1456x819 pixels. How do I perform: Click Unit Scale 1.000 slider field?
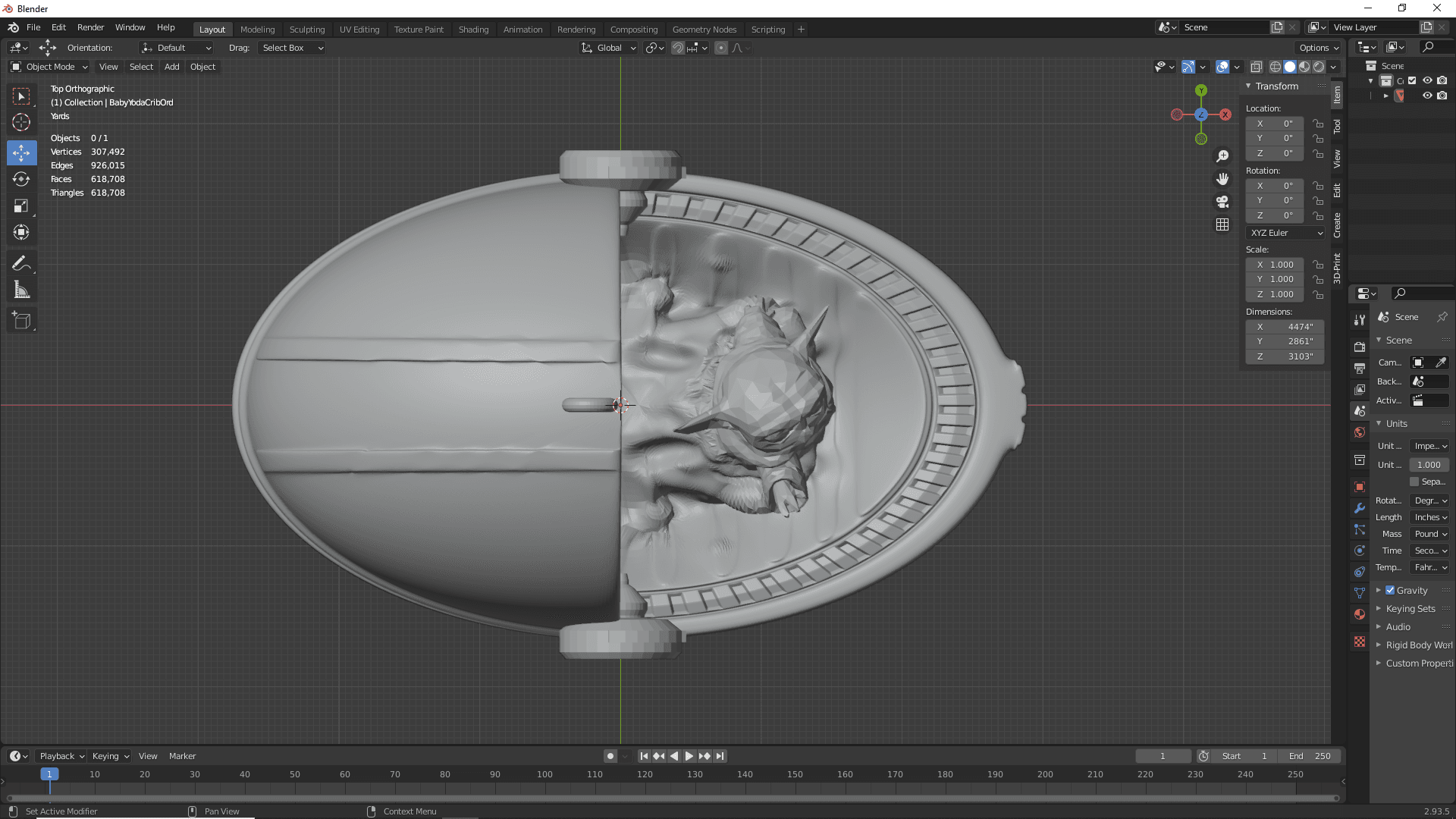1429,465
